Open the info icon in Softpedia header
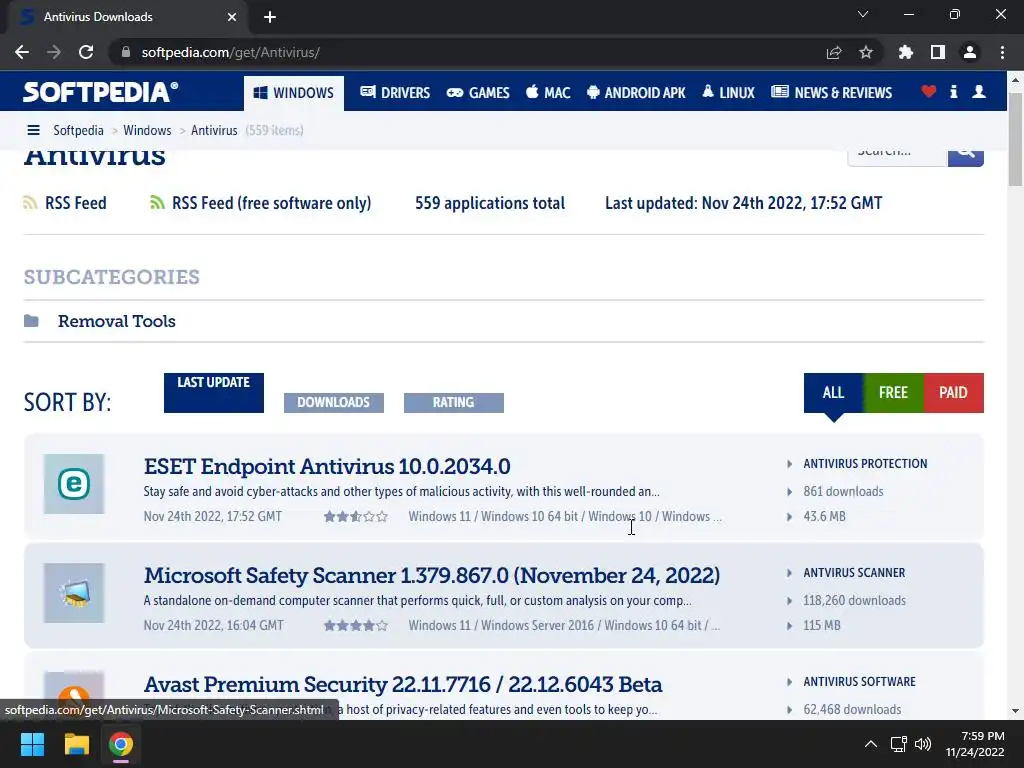Screen dimensions: 1024x768 click(x=953, y=91)
